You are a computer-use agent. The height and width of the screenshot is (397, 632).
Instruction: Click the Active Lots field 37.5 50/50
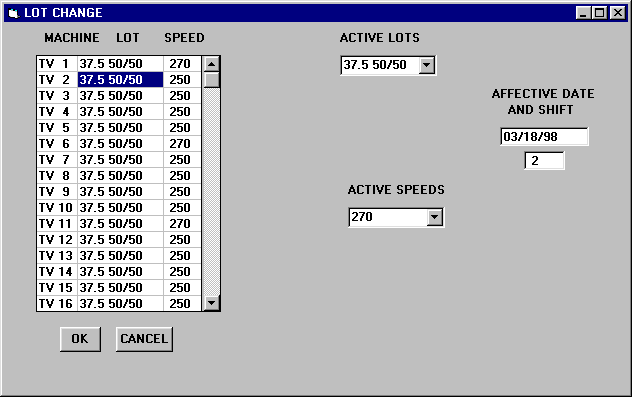pos(380,65)
